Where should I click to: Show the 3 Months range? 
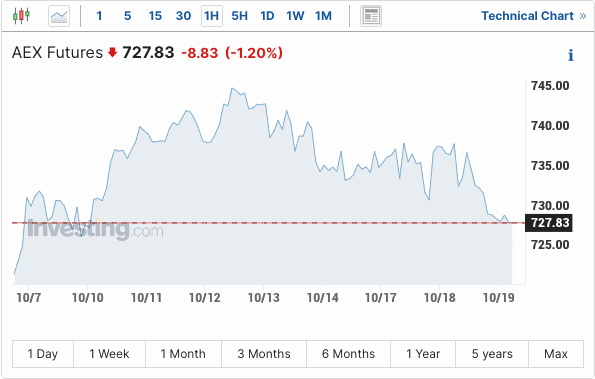(264, 354)
